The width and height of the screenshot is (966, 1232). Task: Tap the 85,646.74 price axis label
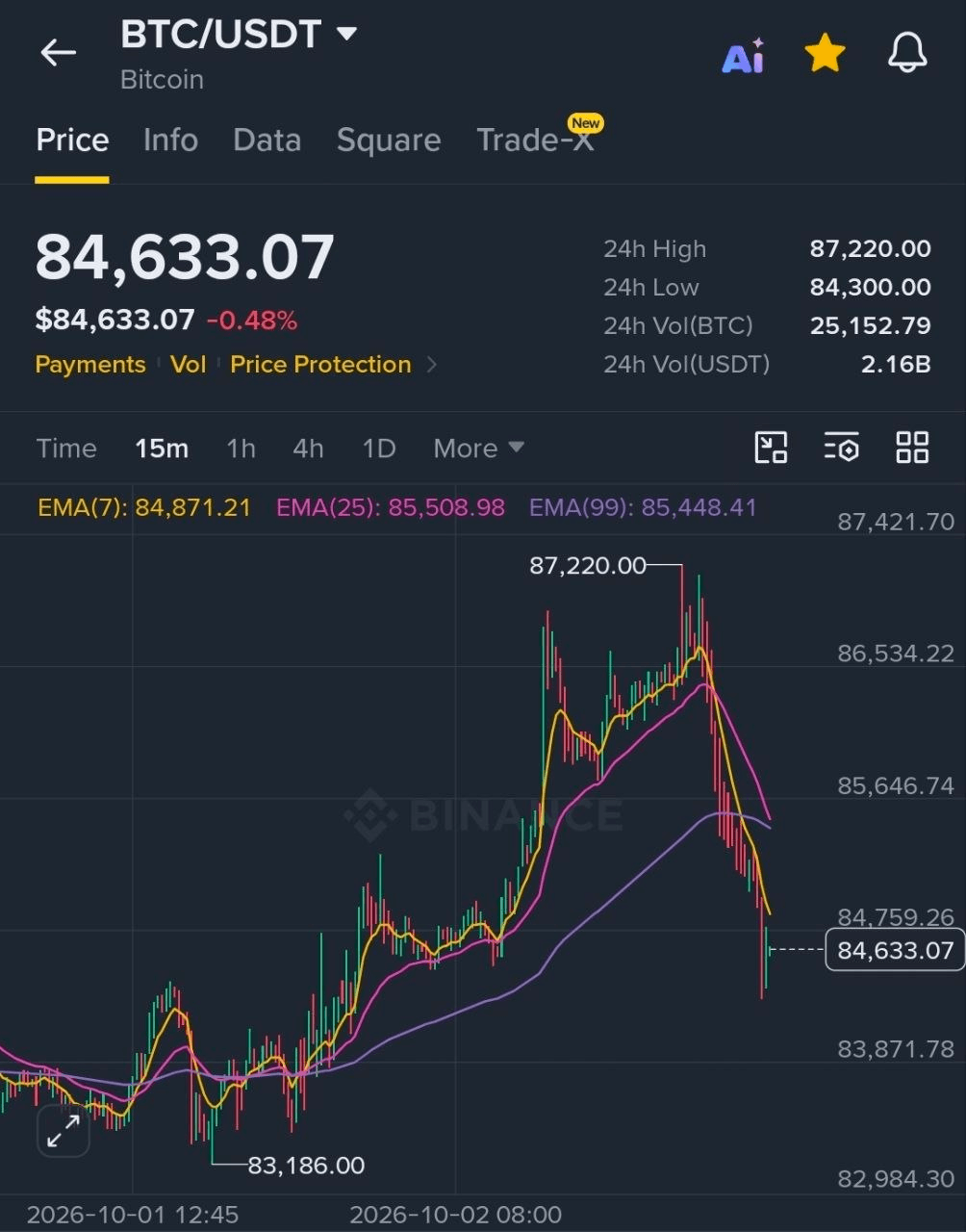tap(896, 786)
